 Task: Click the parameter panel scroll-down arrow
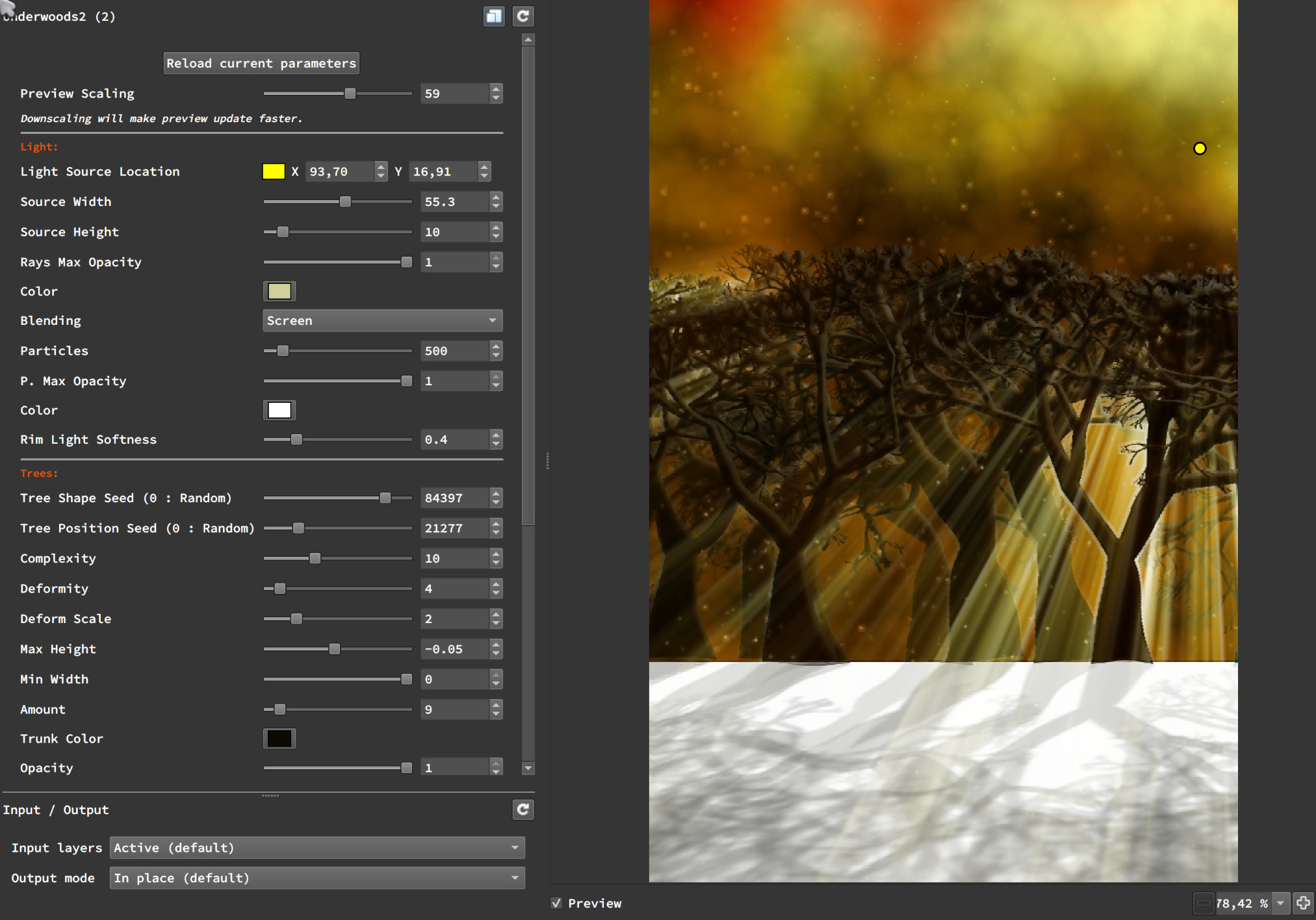528,769
